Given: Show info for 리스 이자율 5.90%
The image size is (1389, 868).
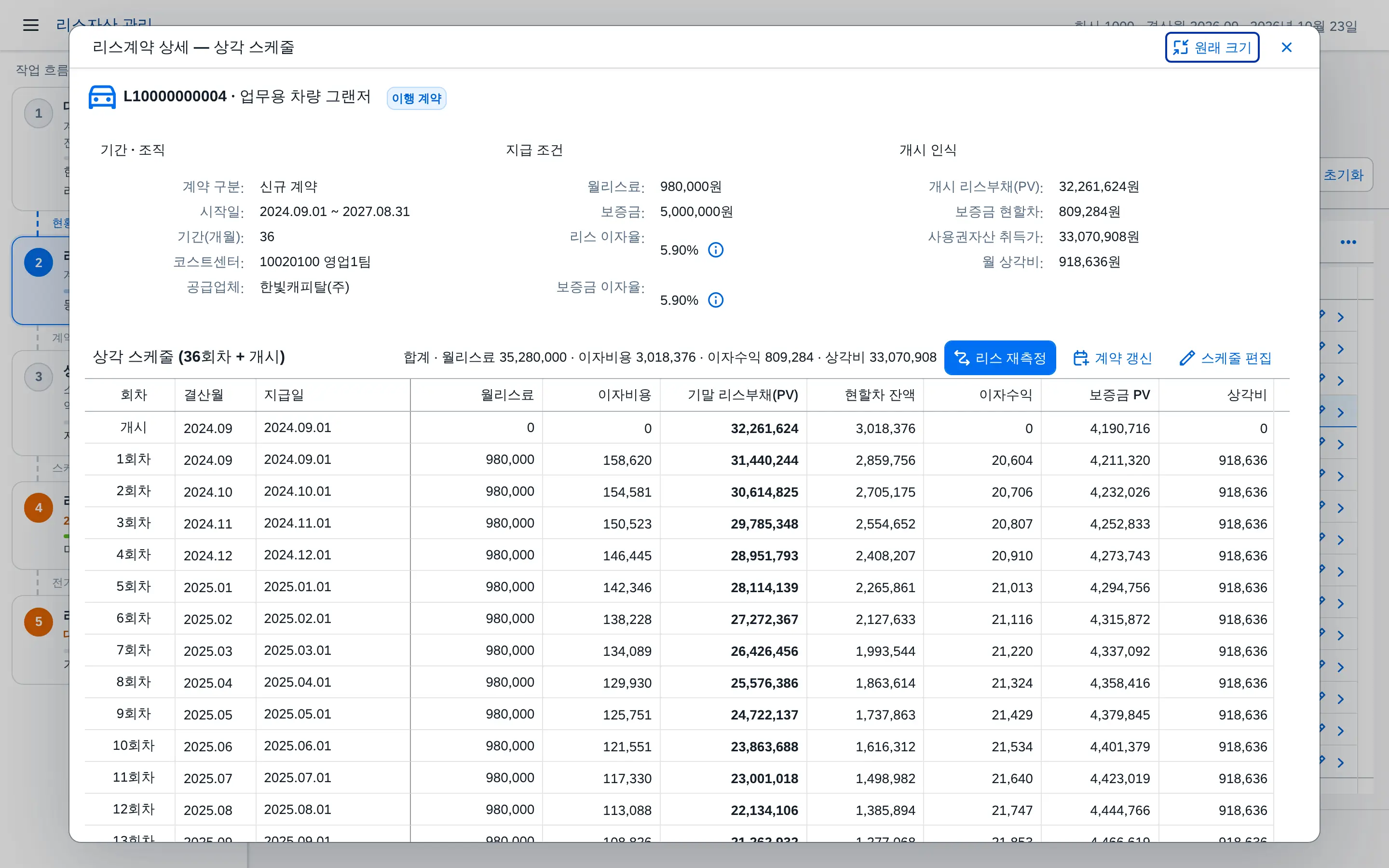Looking at the screenshot, I should click(715, 250).
